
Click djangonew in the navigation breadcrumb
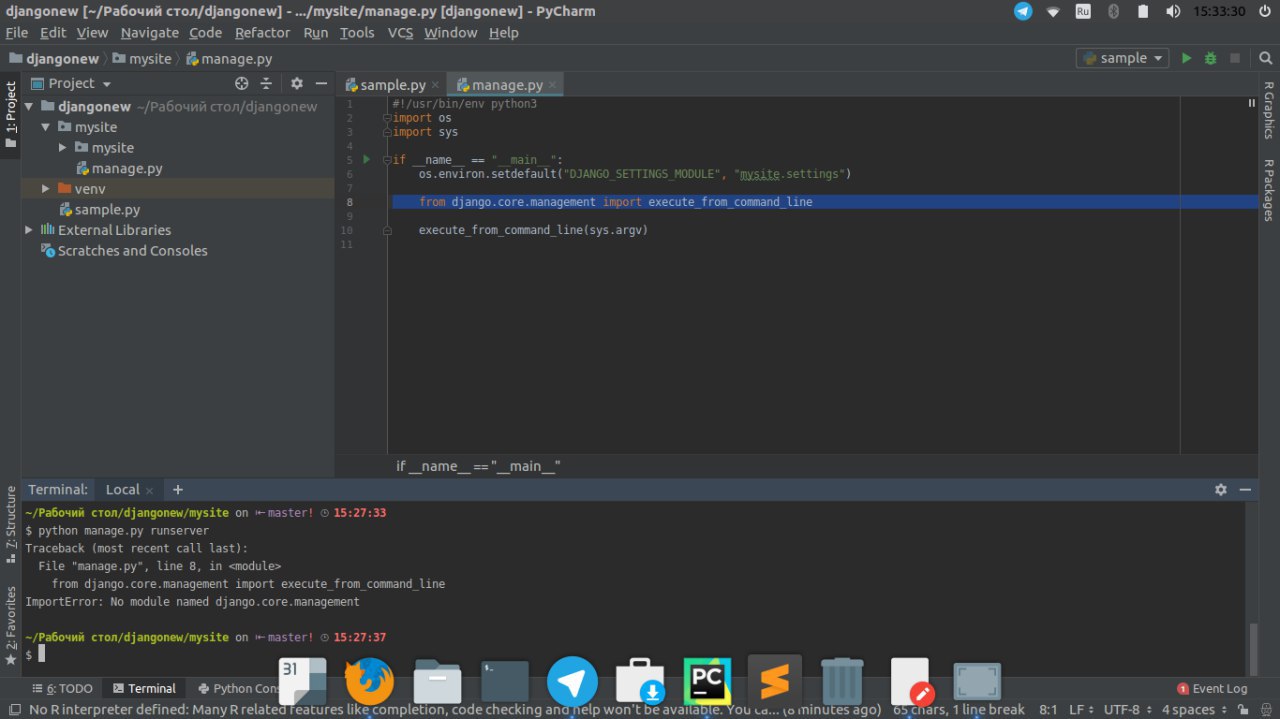(x=54, y=59)
